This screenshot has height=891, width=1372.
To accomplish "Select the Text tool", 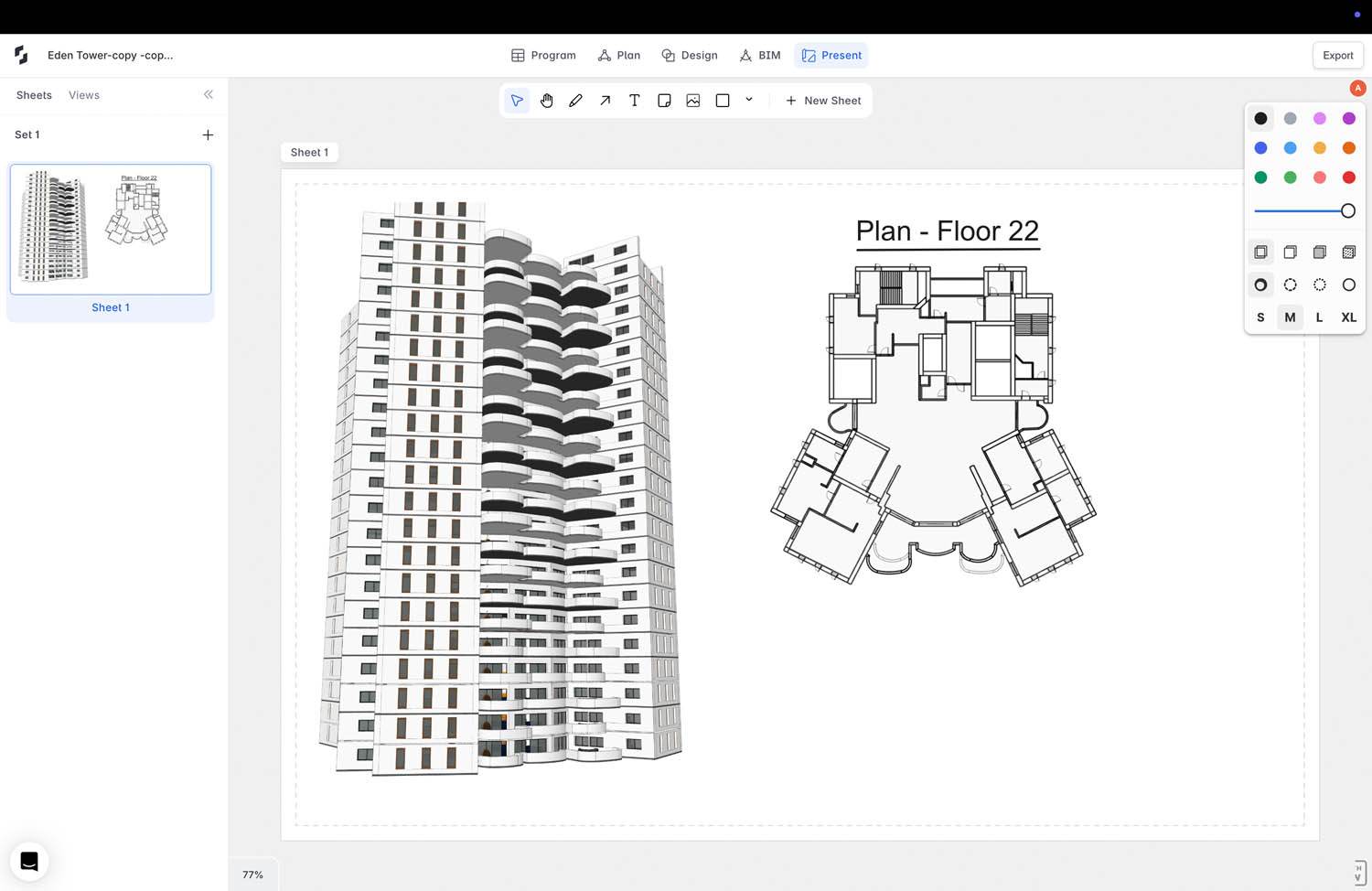I will pyautogui.click(x=634, y=101).
